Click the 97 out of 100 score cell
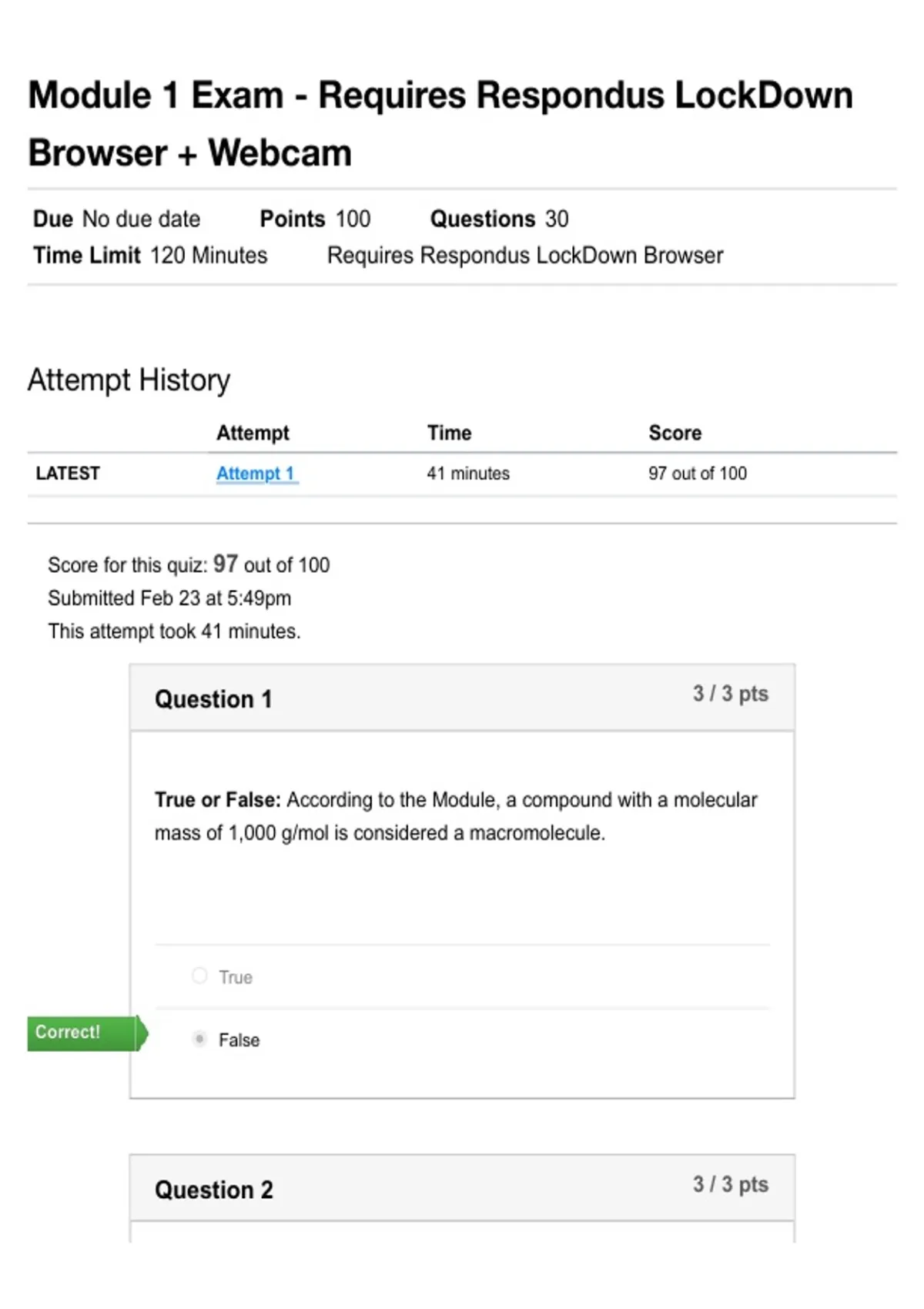924x1309 pixels. coord(698,474)
